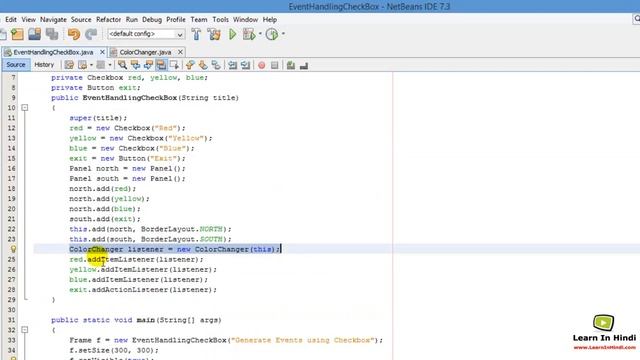Click the Redo arrow icon
The width and height of the screenshot is (640, 360).
point(91,34)
